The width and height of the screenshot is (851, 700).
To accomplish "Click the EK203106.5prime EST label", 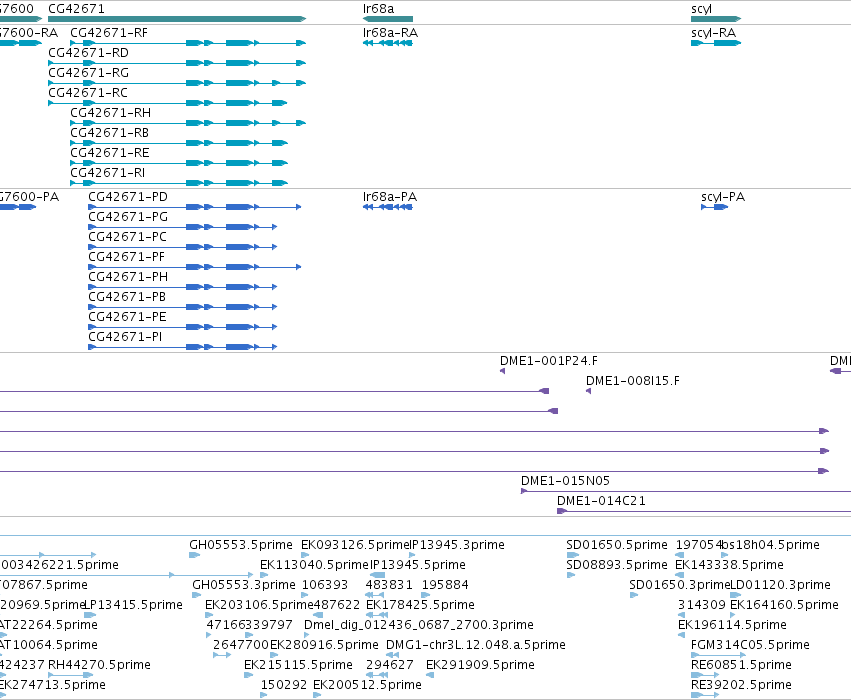I will 259,605.
